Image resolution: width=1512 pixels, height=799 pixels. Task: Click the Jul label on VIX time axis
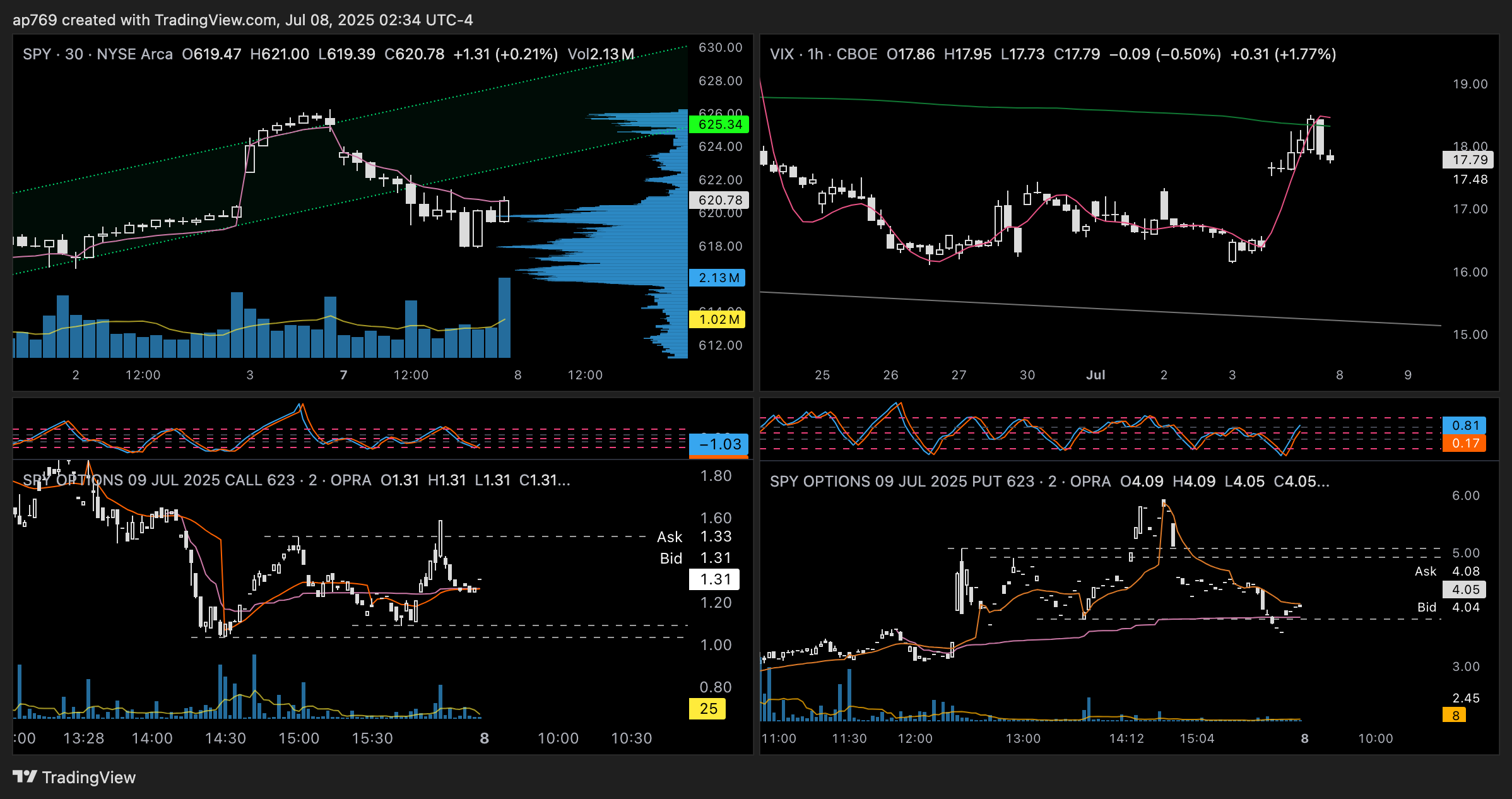click(x=1096, y=375)
